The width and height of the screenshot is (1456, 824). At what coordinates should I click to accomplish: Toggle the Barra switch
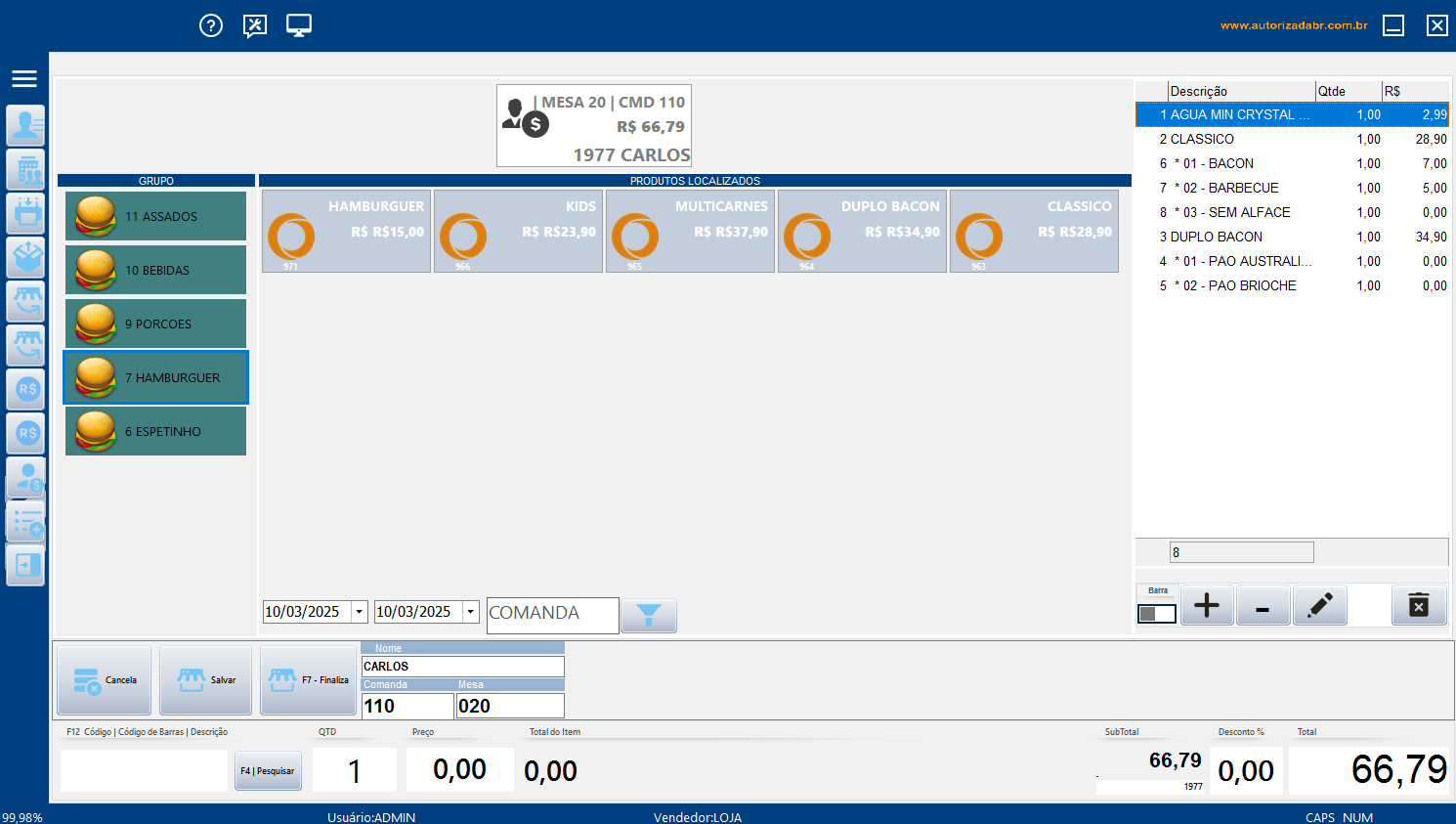[x=1157, y=614]
